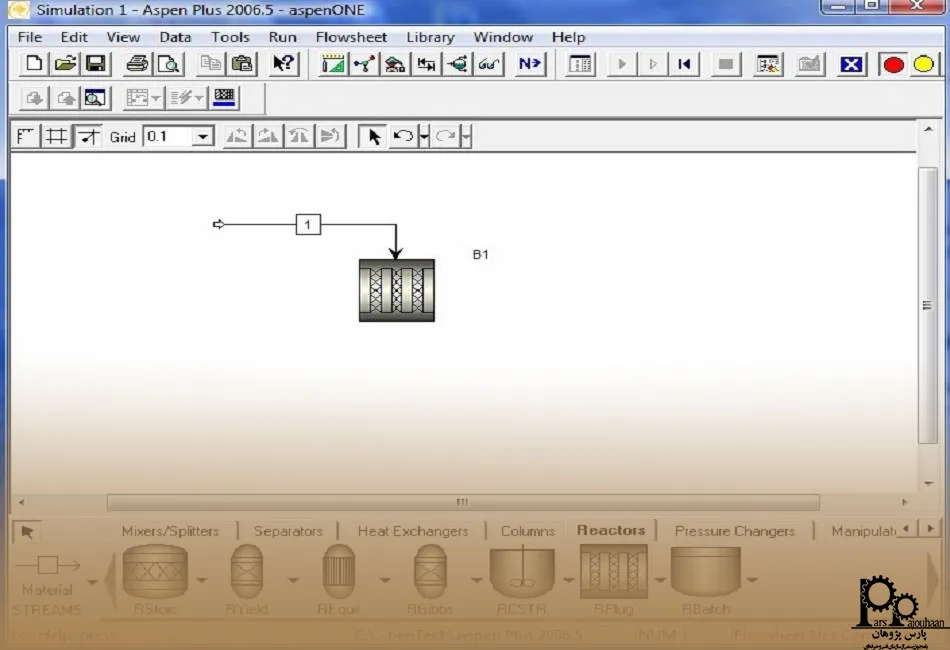The height and width of the screenshot is (650, 950).
Task: Open the Flowsheet menu
Action: click(351, 37)
